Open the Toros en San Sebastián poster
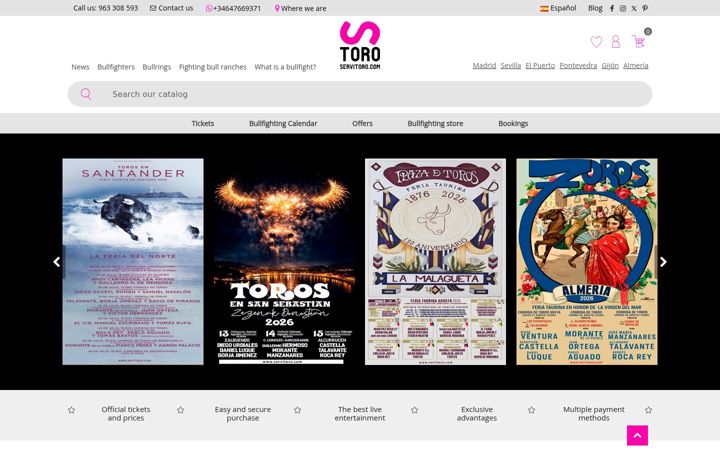 (x=284, y=262)
